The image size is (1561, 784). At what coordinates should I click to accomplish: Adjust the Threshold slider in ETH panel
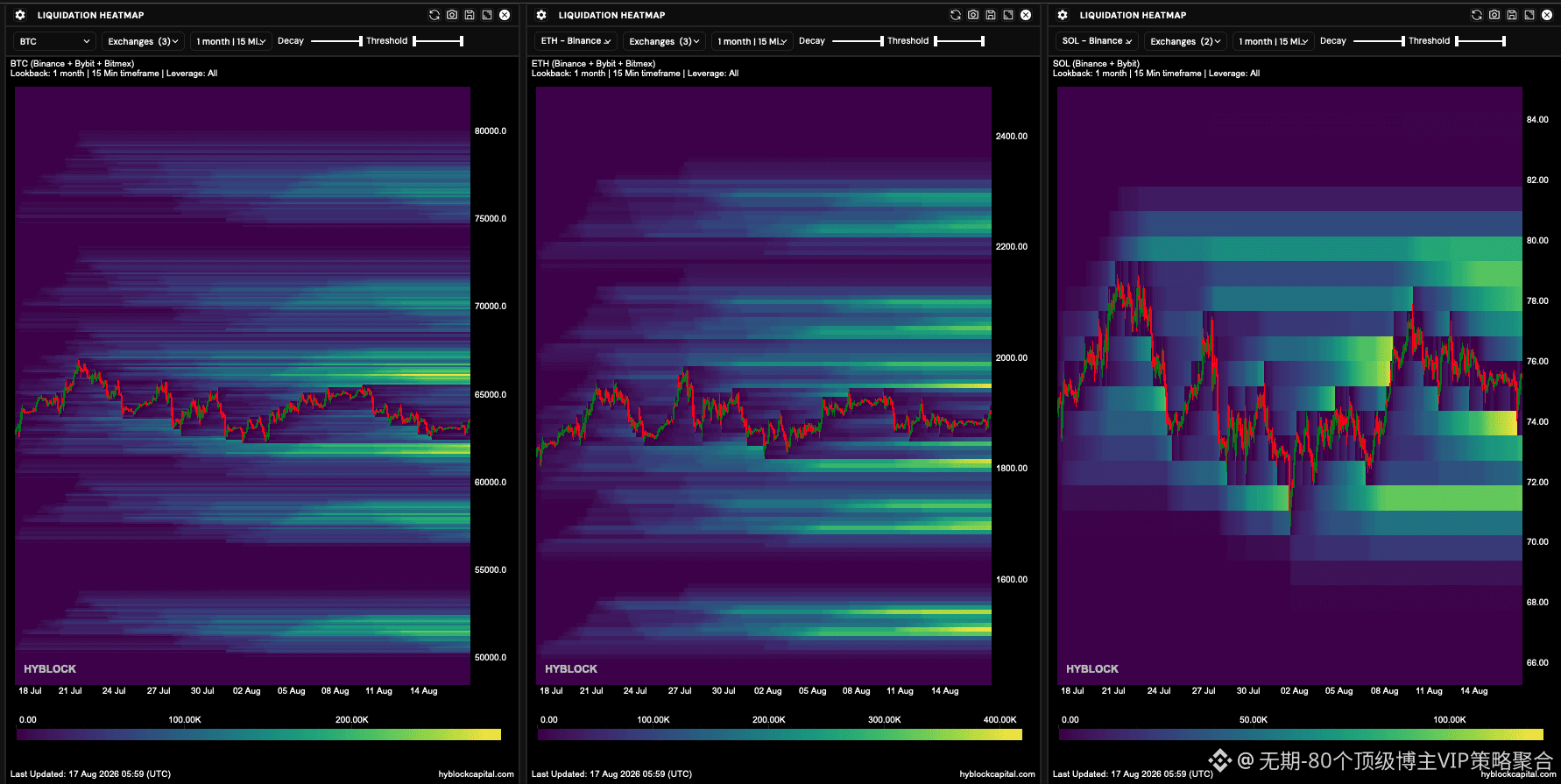pyautogui.click(x=959, y=41)
